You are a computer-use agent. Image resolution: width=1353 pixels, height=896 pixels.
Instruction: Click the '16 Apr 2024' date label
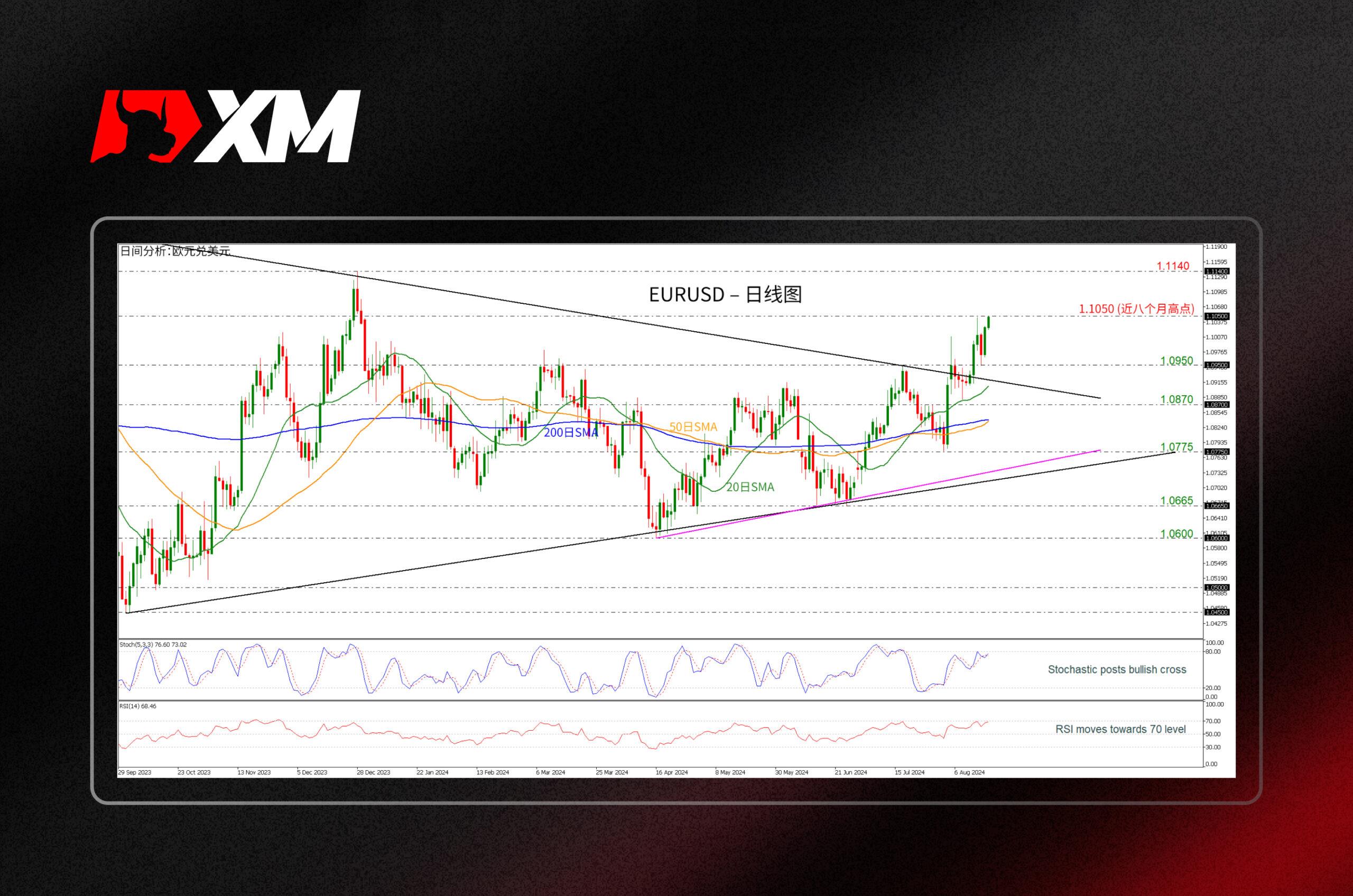(672, 772)
